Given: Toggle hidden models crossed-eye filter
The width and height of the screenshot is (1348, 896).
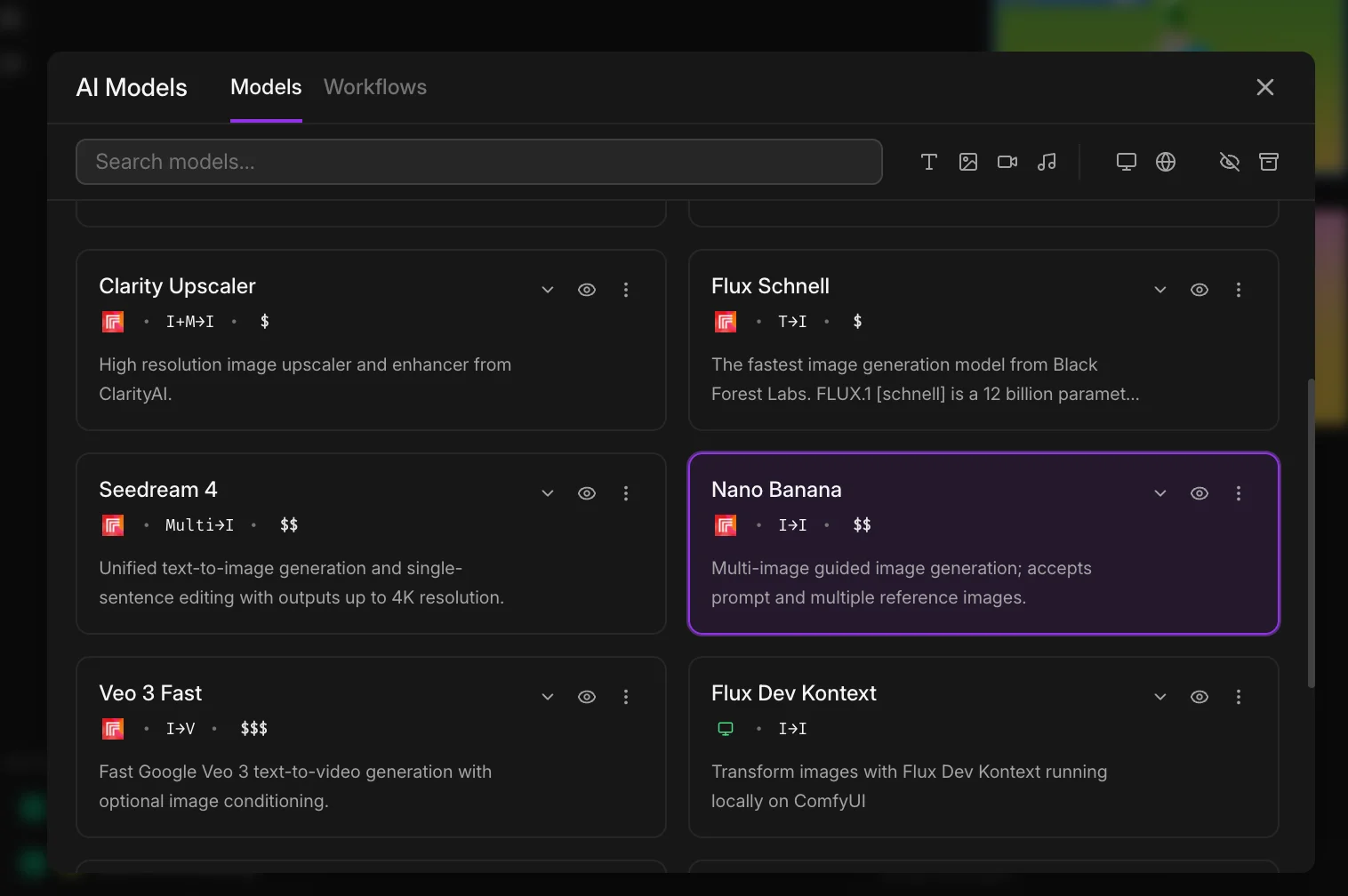Looking at the screenshot, I should pyautogui.click(x=1230, y=162).
